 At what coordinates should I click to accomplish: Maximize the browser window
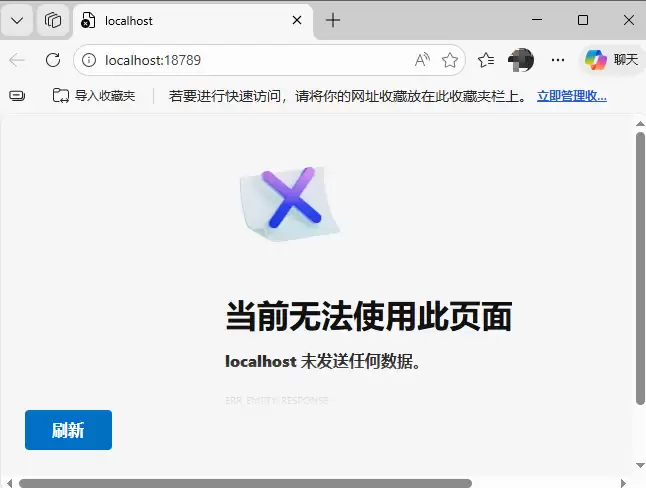583,20
